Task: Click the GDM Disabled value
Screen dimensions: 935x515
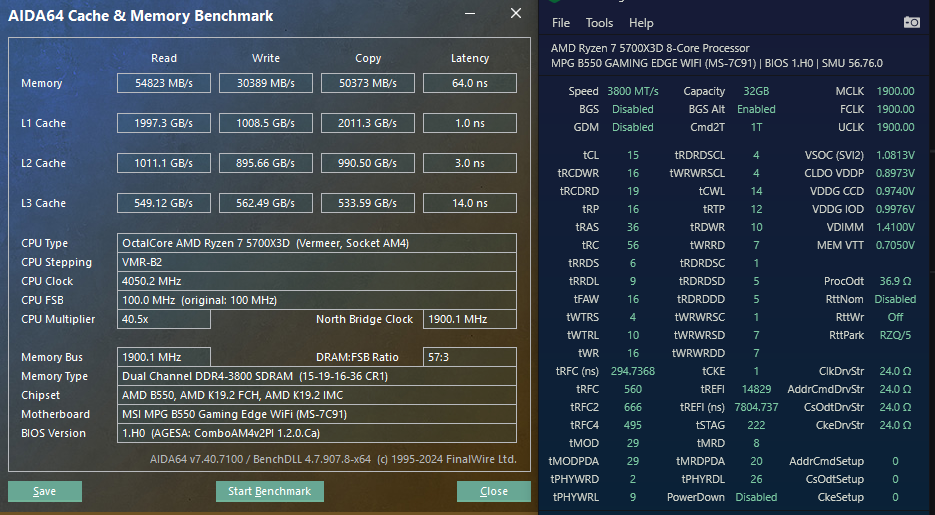Action: (x=633, y=127)
